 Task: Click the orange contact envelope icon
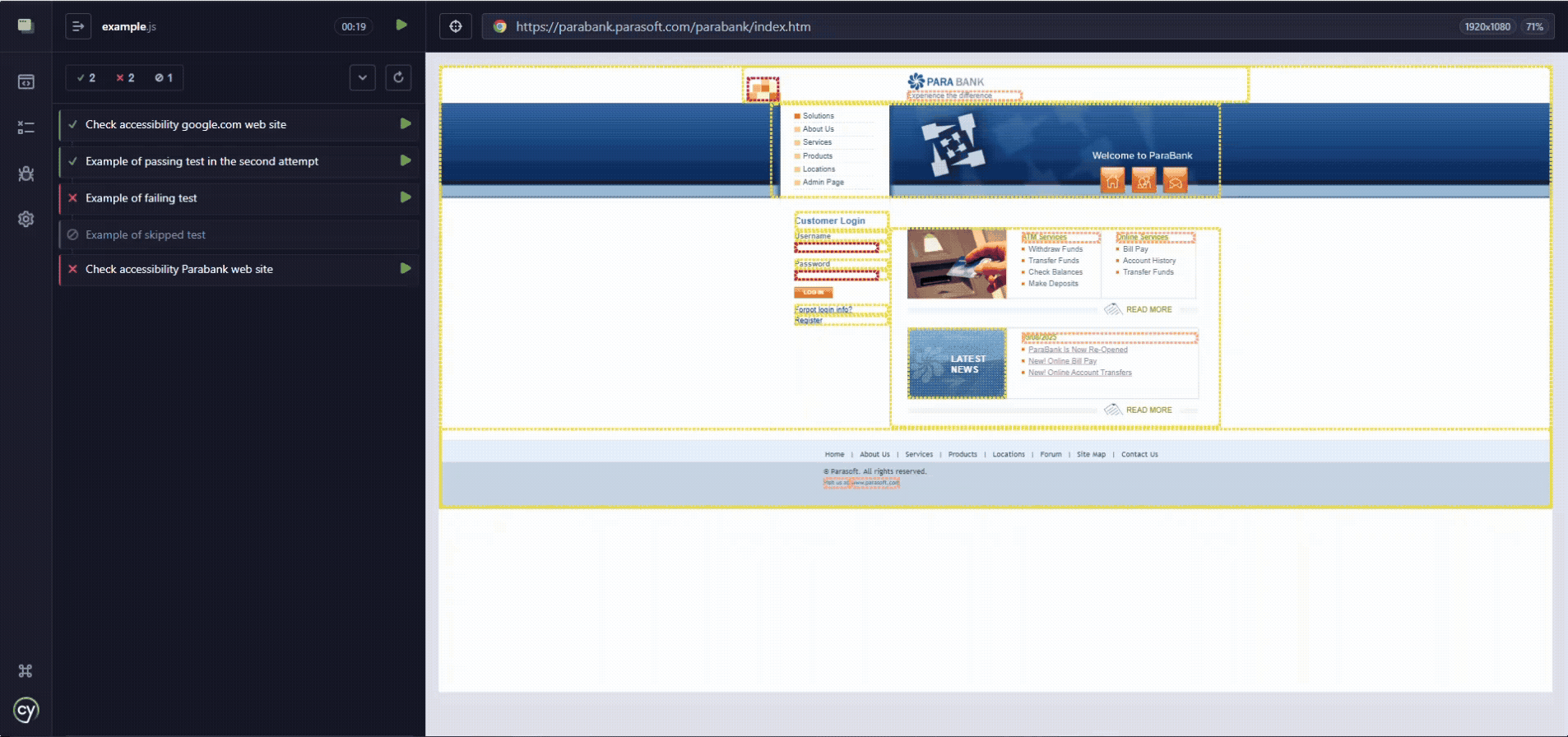point(1175,180)
